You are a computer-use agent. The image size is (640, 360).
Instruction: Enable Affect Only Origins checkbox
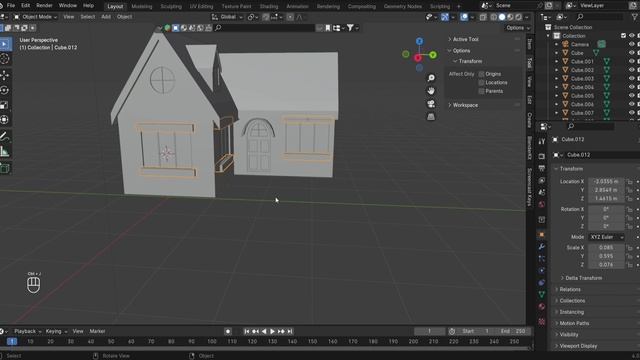[481, 74]
